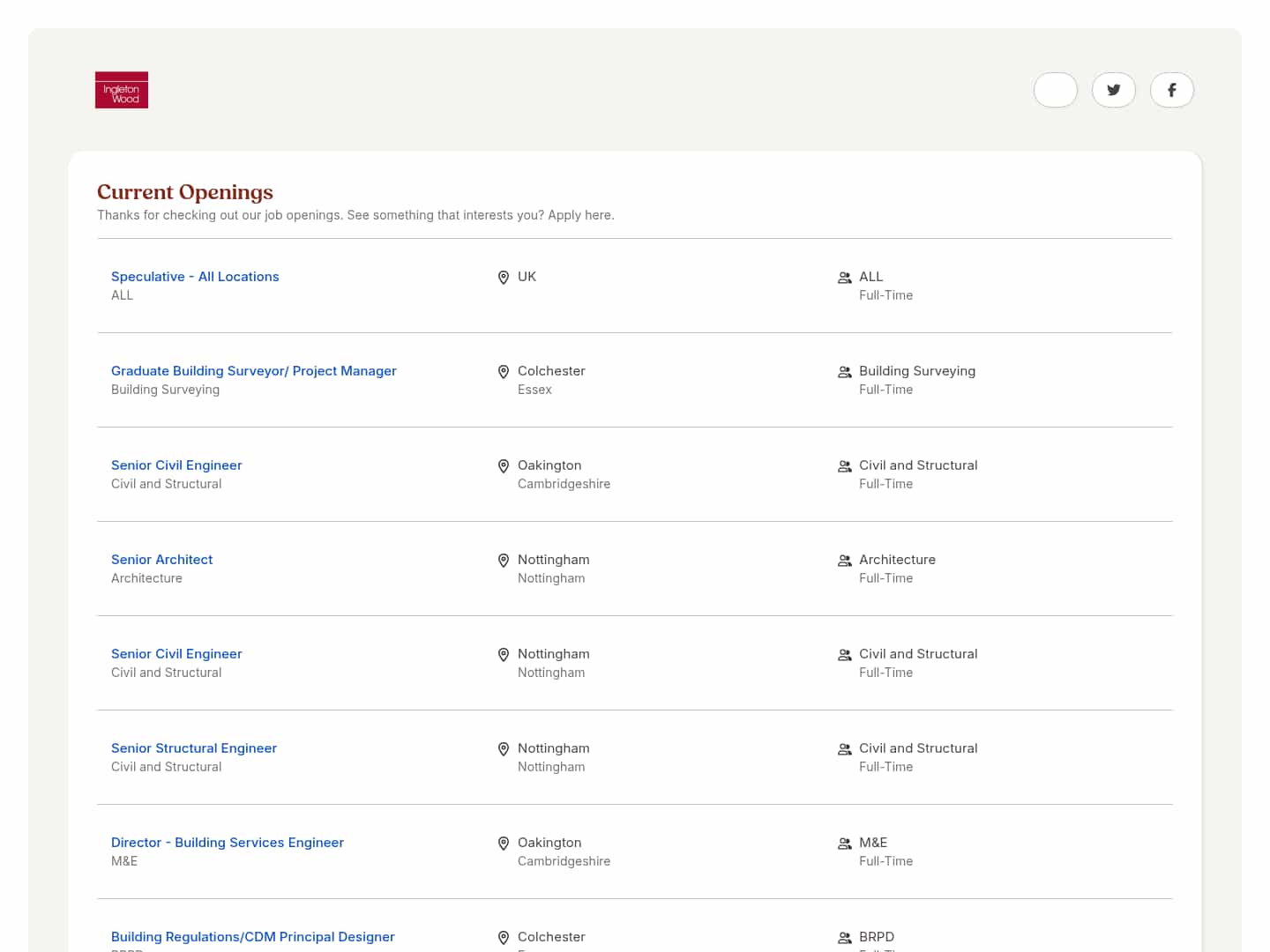Click the blank circular social button
The image size is (1270, 952).
tap(1055, 90)
